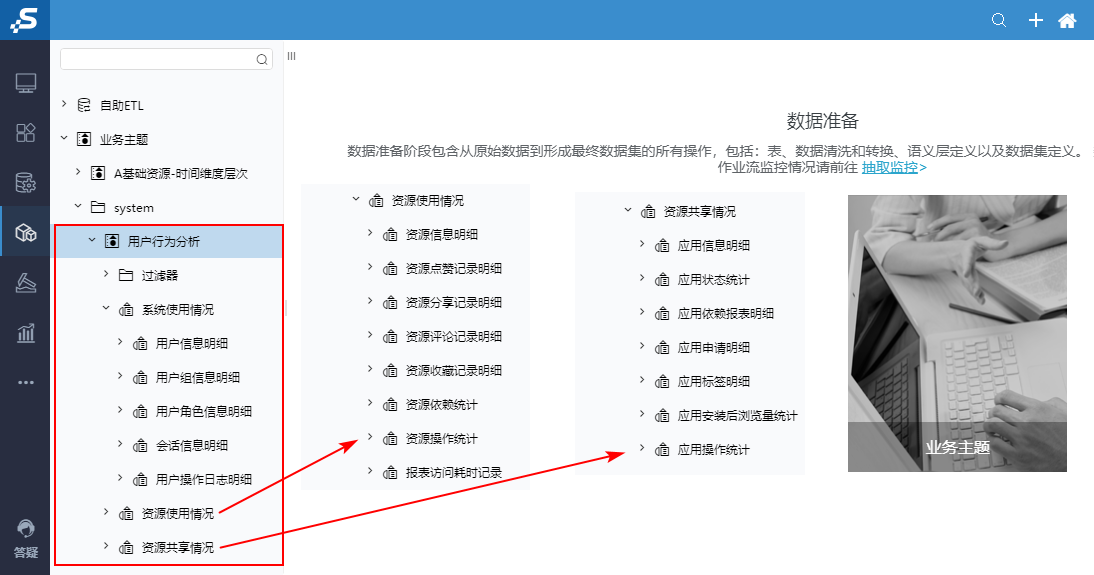
Task: Expand A基础资源-时间维度层次 node
Action: (x=78, y=172)
